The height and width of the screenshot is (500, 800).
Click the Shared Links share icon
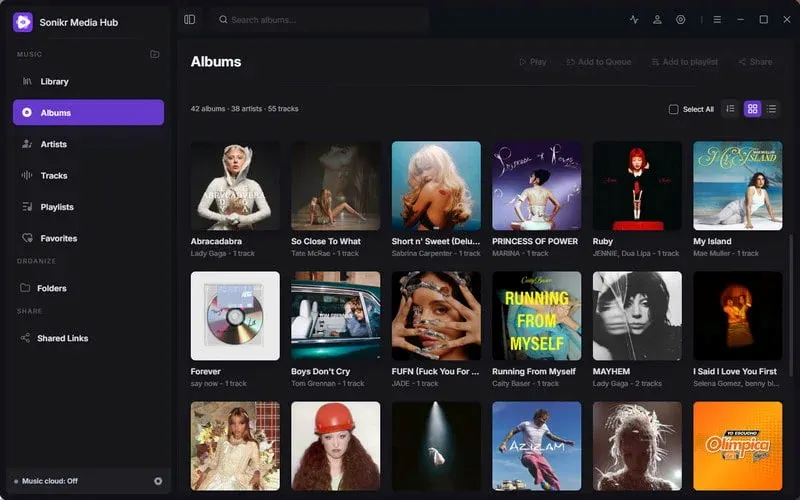(x=25, y=338)
